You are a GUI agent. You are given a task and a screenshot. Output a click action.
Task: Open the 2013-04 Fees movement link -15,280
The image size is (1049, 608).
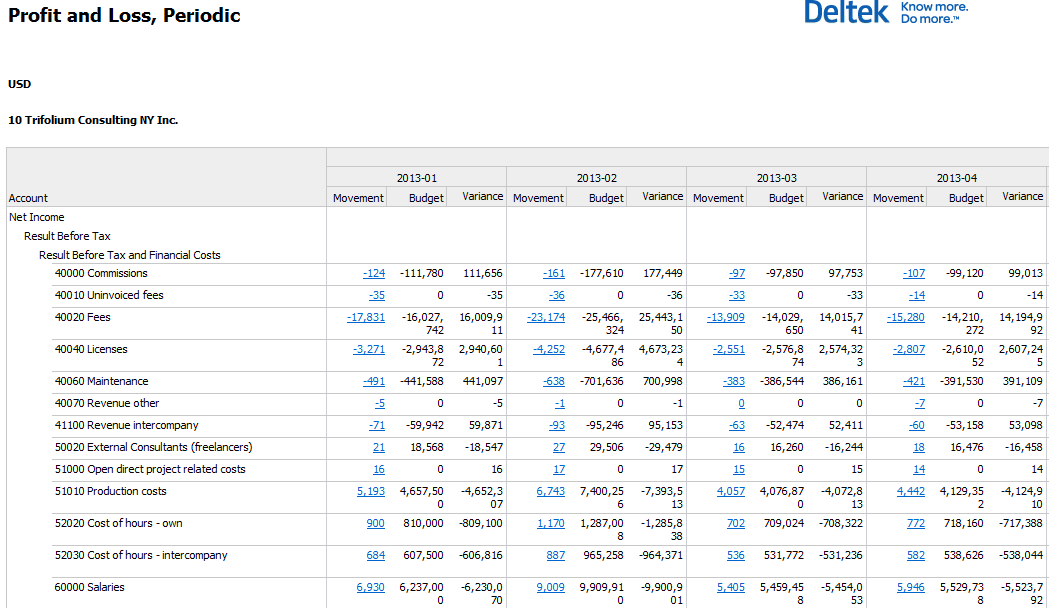pyautogui.click(x=906, y=318)
